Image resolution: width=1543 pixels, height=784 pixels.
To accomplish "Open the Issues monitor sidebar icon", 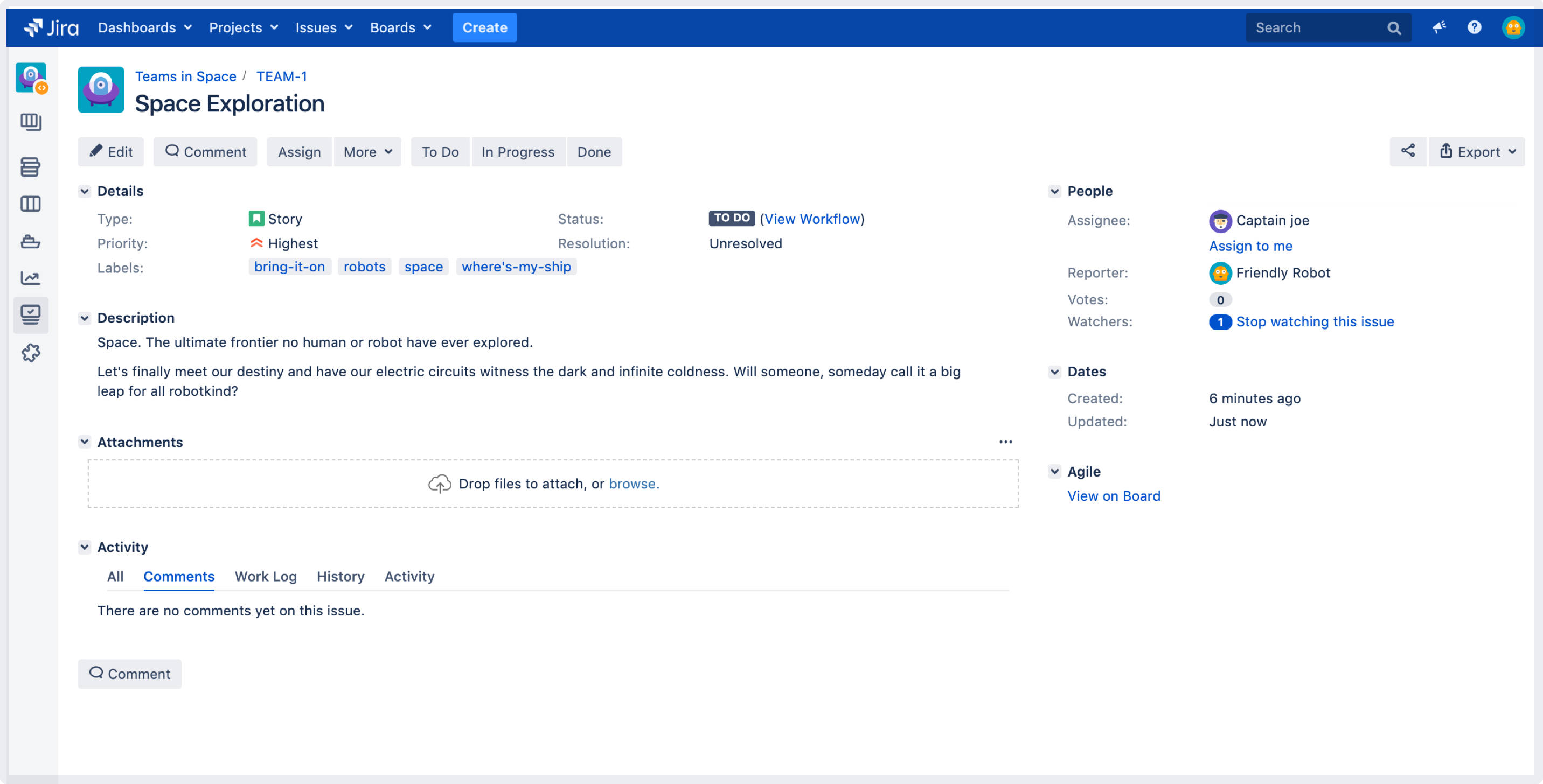I will pos(31,315).
